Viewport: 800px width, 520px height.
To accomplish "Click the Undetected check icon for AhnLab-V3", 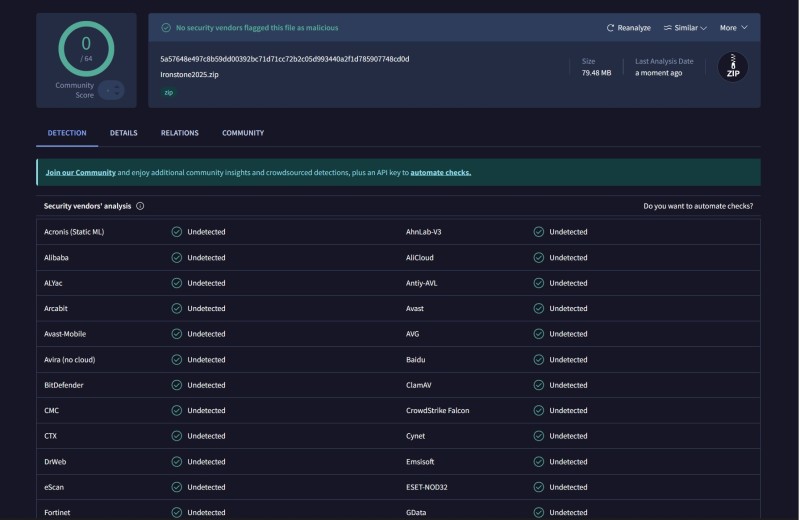I will [x=538, y=232].
